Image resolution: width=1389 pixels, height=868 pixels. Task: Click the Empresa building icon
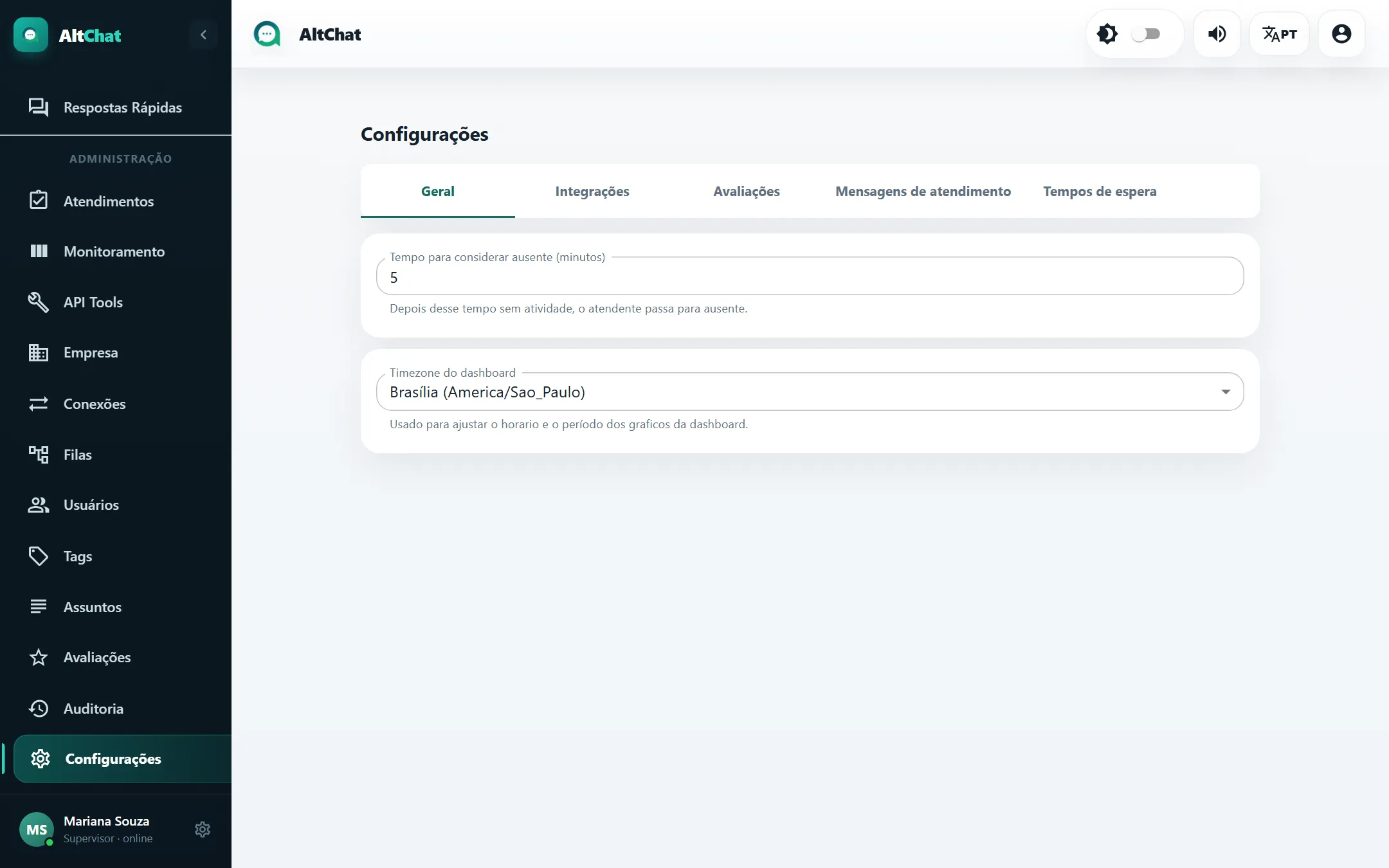(39, 352)
